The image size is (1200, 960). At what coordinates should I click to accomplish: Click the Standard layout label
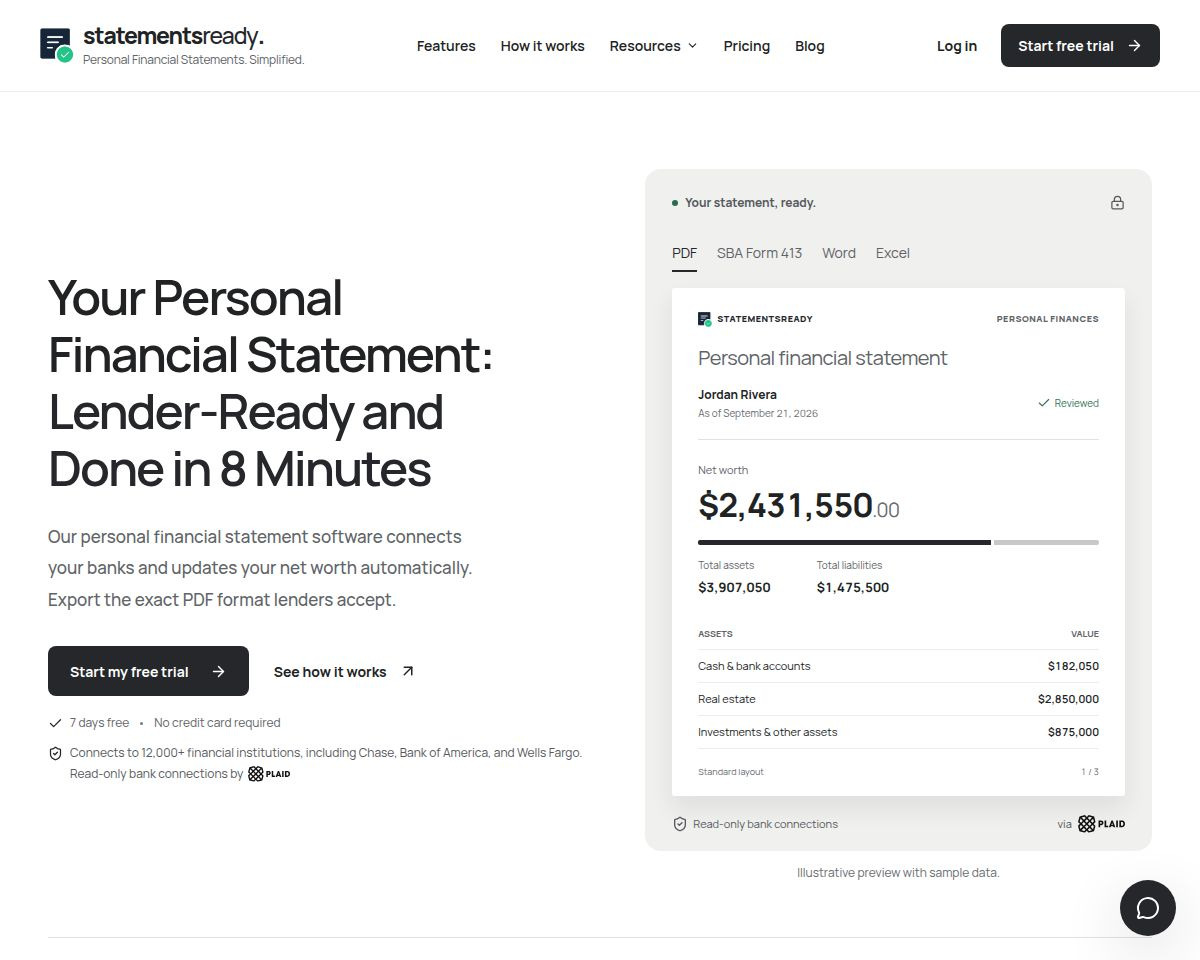pos(731,772)
